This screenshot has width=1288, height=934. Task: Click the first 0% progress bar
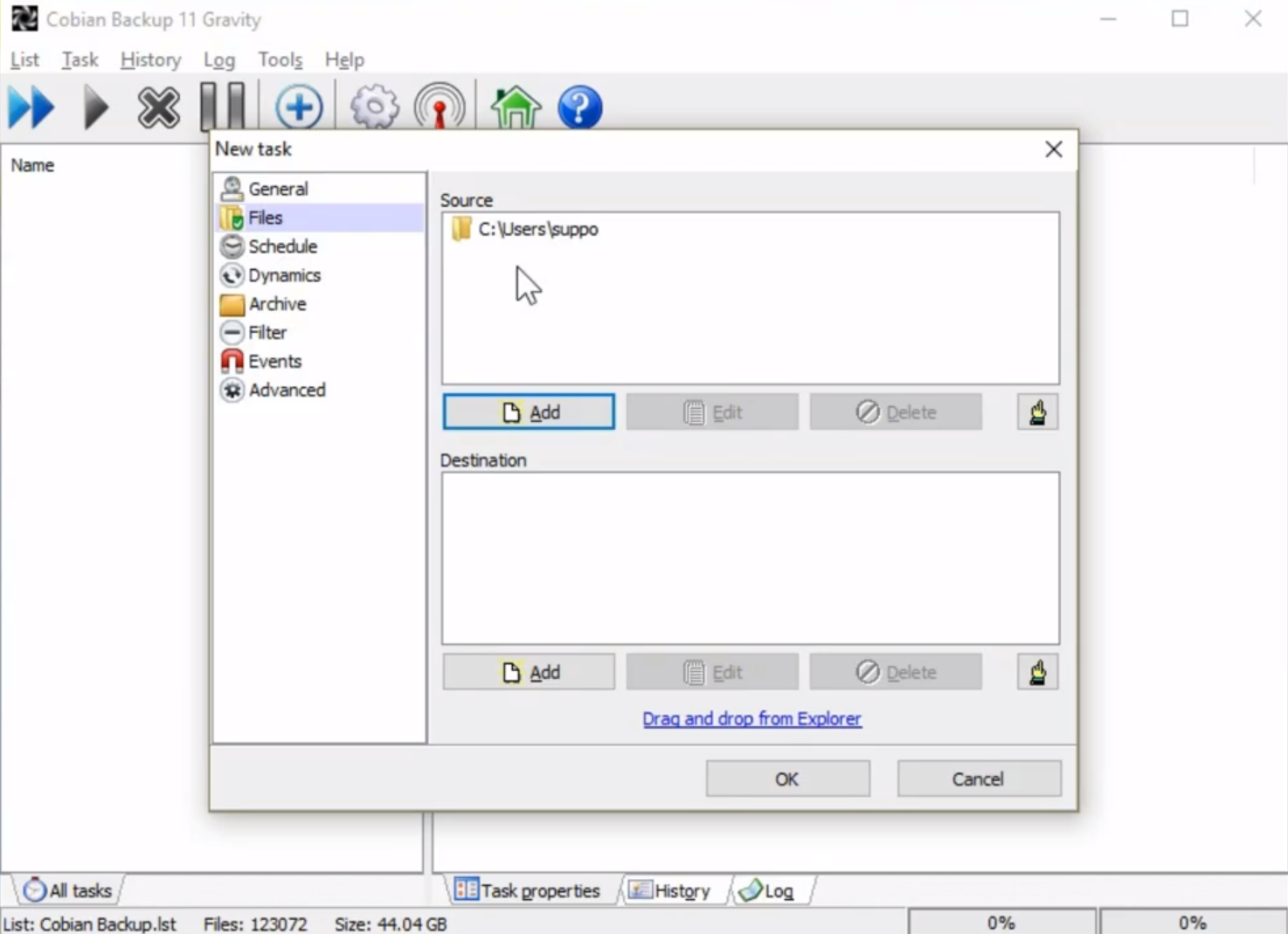[1001, 923]
